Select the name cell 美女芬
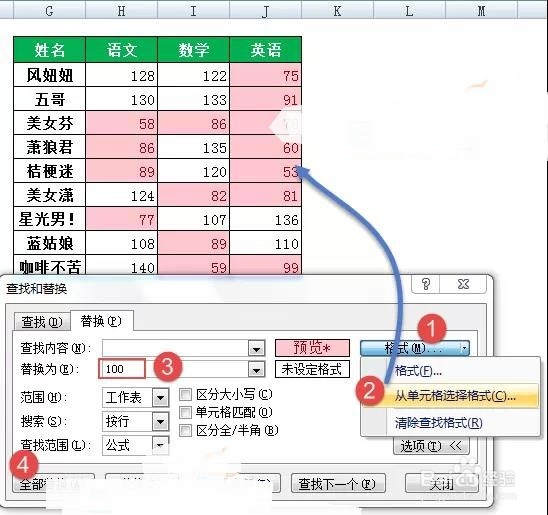The width and height of the screenshot is (548, 515). pos(49,123)
